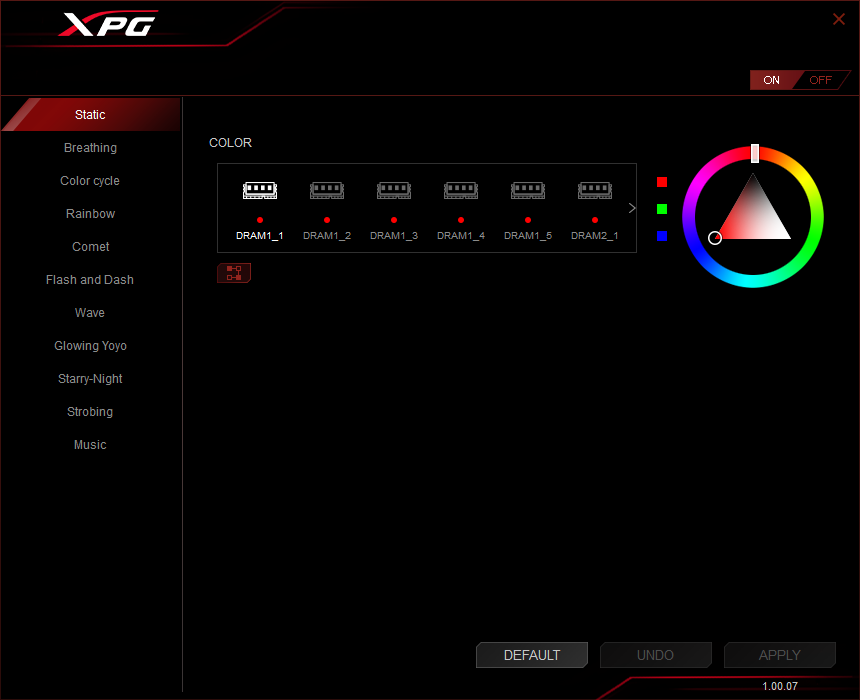Pick the blue preset color swatch

click(662, 236)
